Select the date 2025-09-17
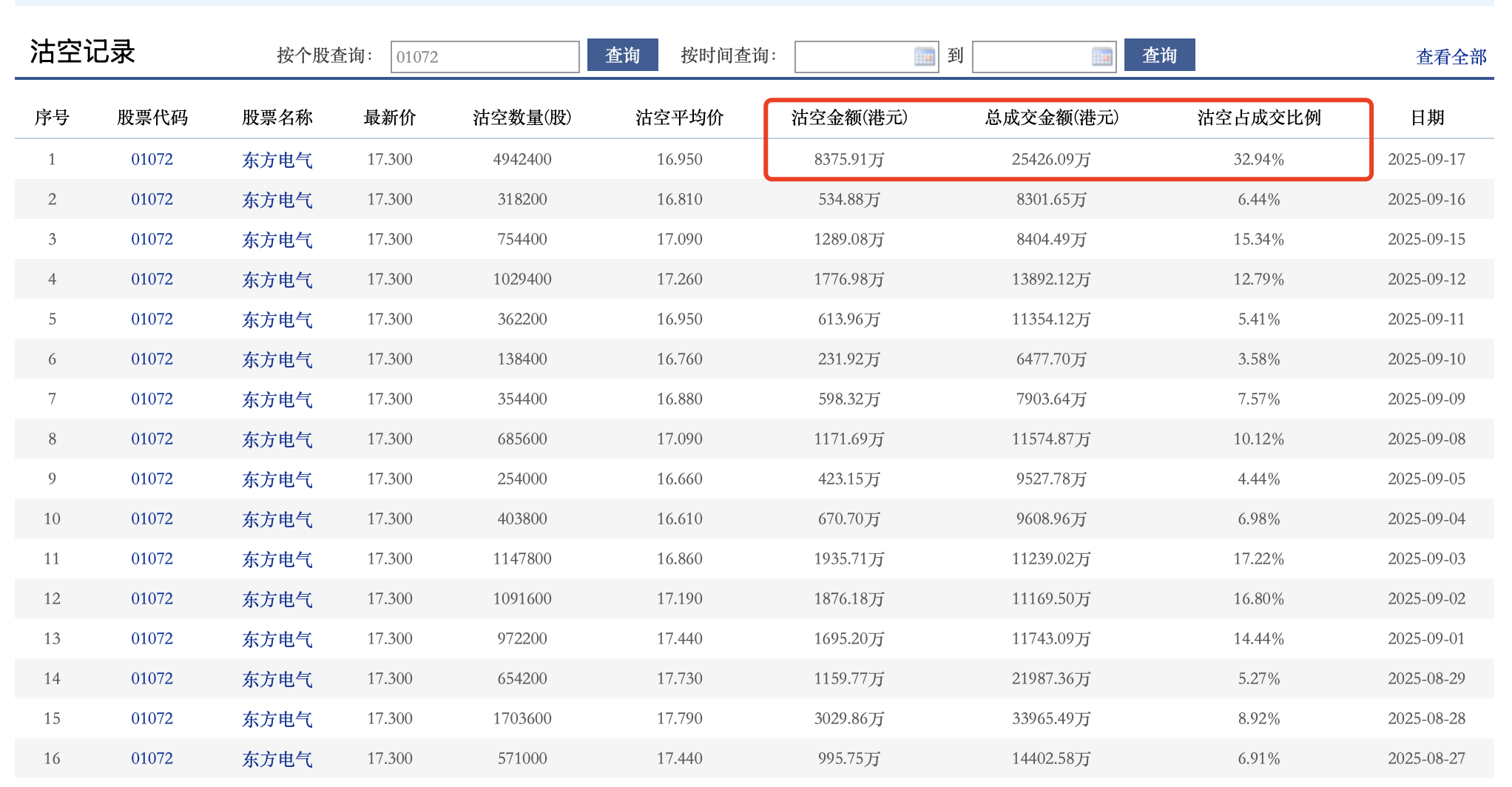Viewport: 1512px width, 787px height. pyautogui.click(x=1427, y=159)
